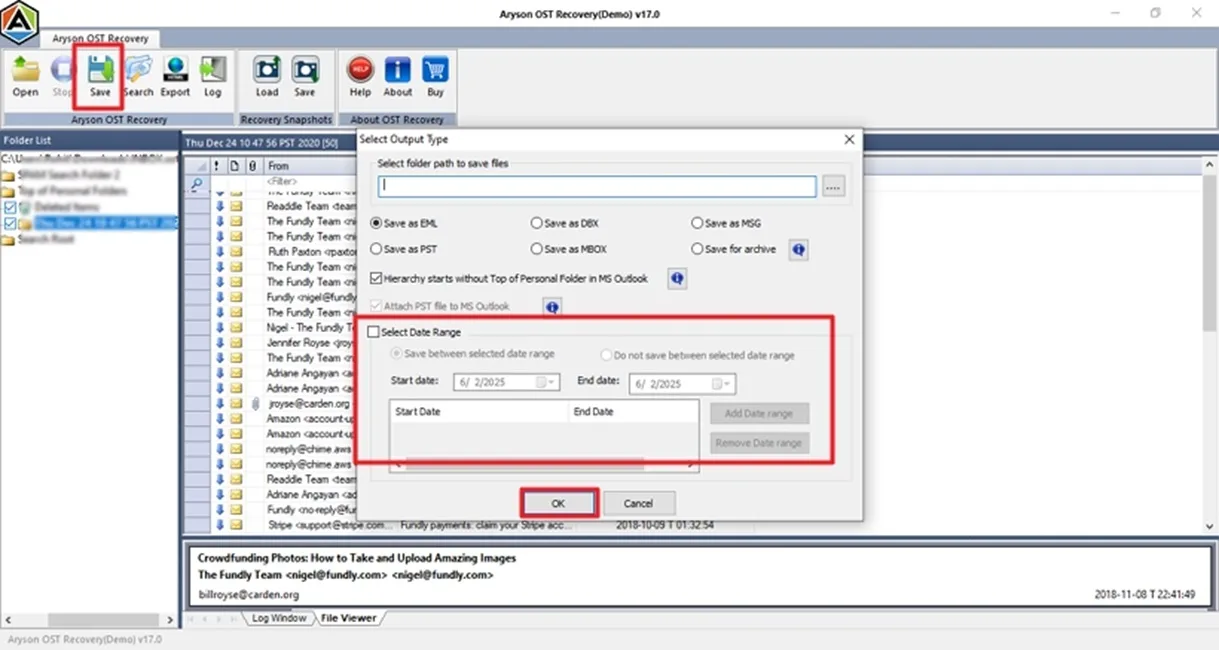Open the Start date picker dropdown
1219x650 pixels.
545,383
